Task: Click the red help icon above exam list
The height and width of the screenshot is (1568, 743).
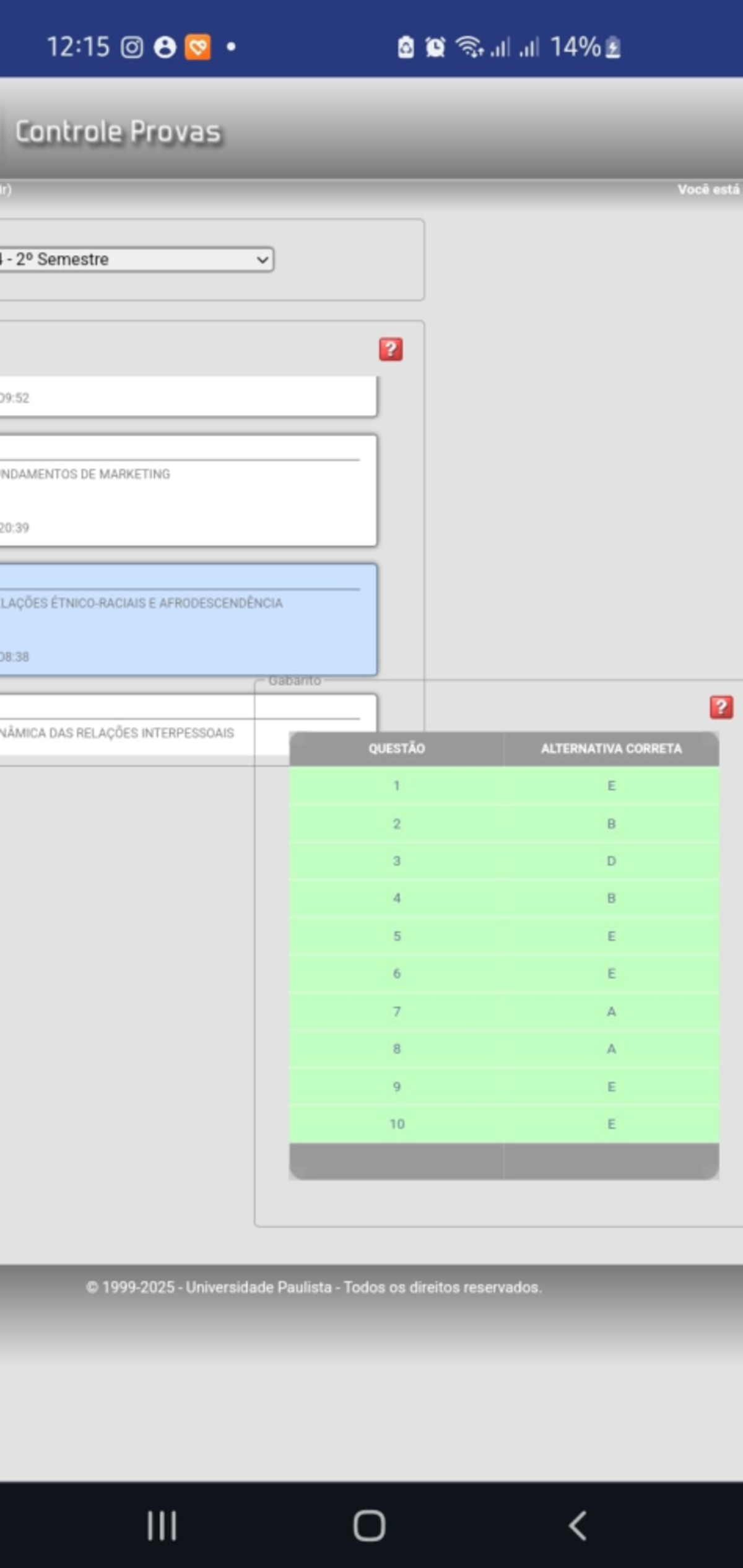Action: [x=391, y=349]
